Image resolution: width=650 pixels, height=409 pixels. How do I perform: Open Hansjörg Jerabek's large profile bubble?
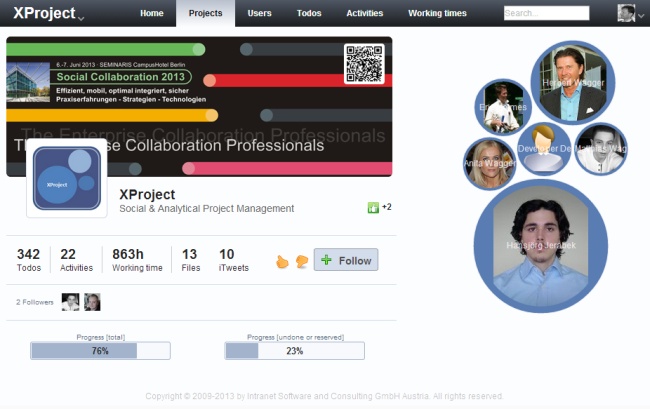tap(541, 246)
